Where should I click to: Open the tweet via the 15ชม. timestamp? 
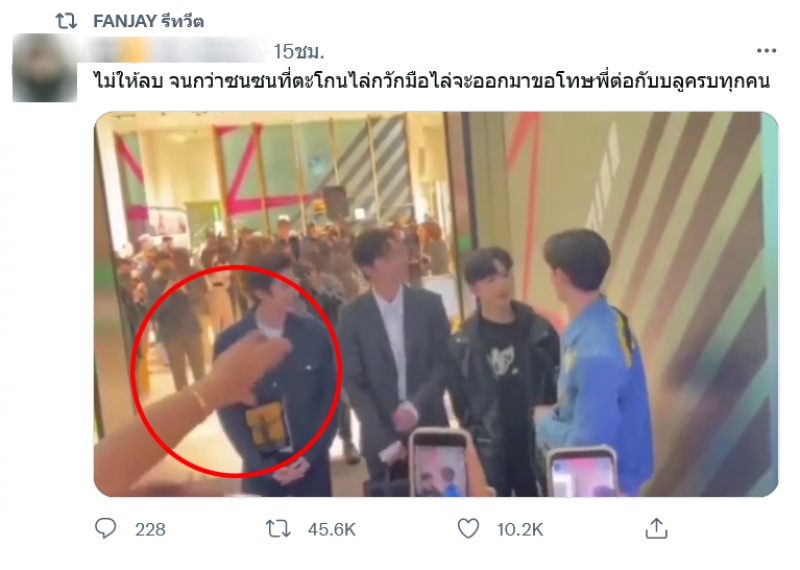[298, 52]
